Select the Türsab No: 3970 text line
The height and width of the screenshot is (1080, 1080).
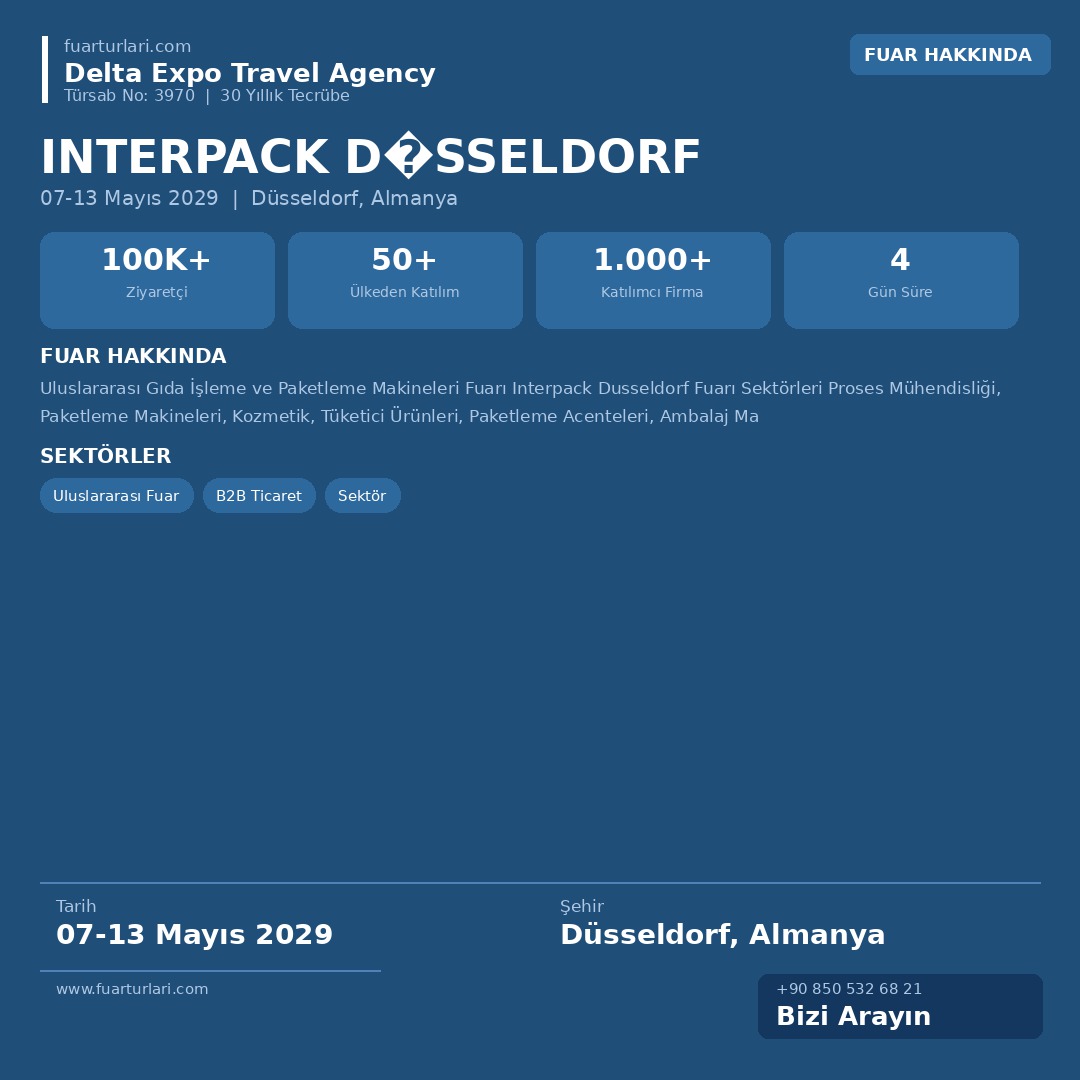tap(207, 96)
